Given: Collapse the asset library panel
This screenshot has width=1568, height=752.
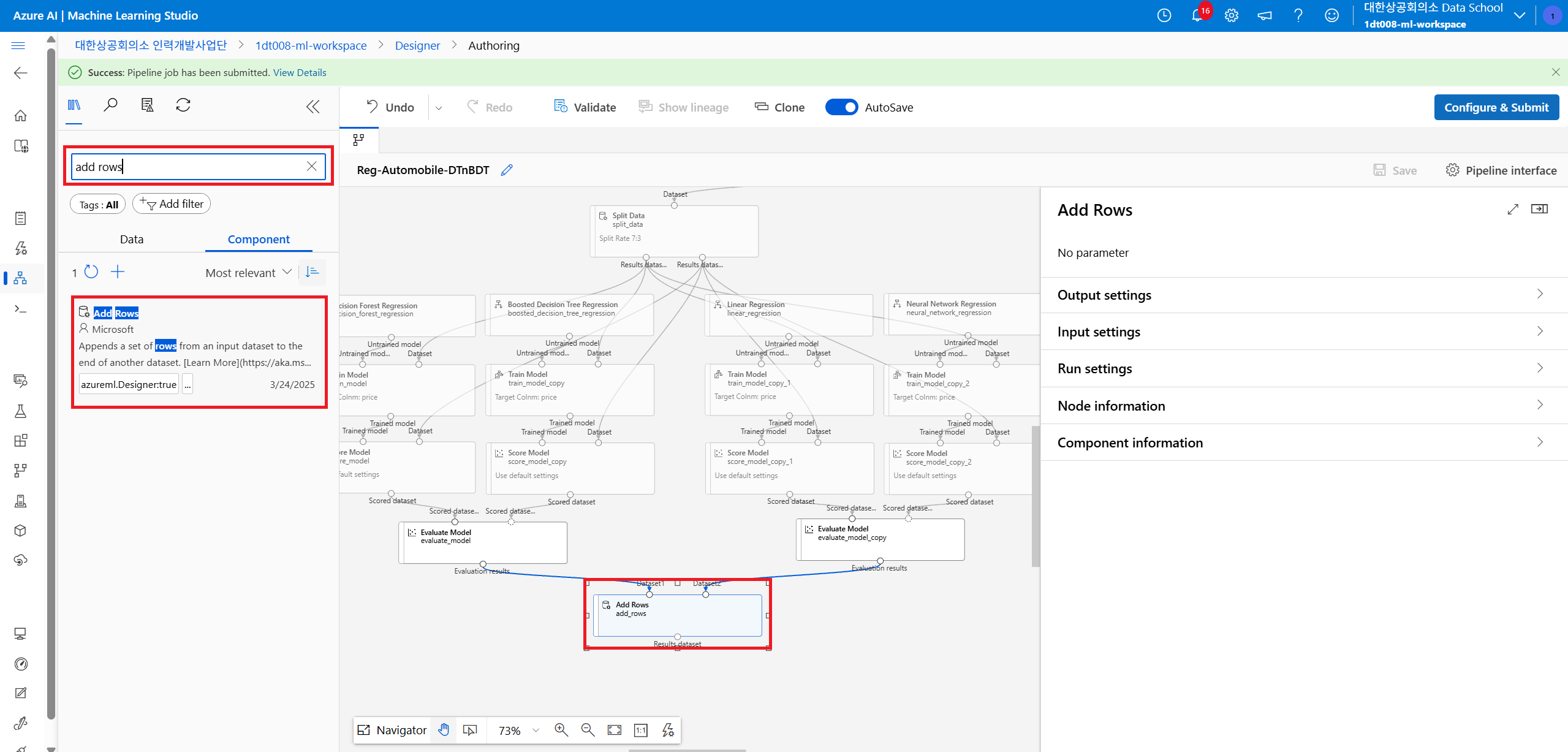Looking at the screenshot, I should (x=313, y=107).
